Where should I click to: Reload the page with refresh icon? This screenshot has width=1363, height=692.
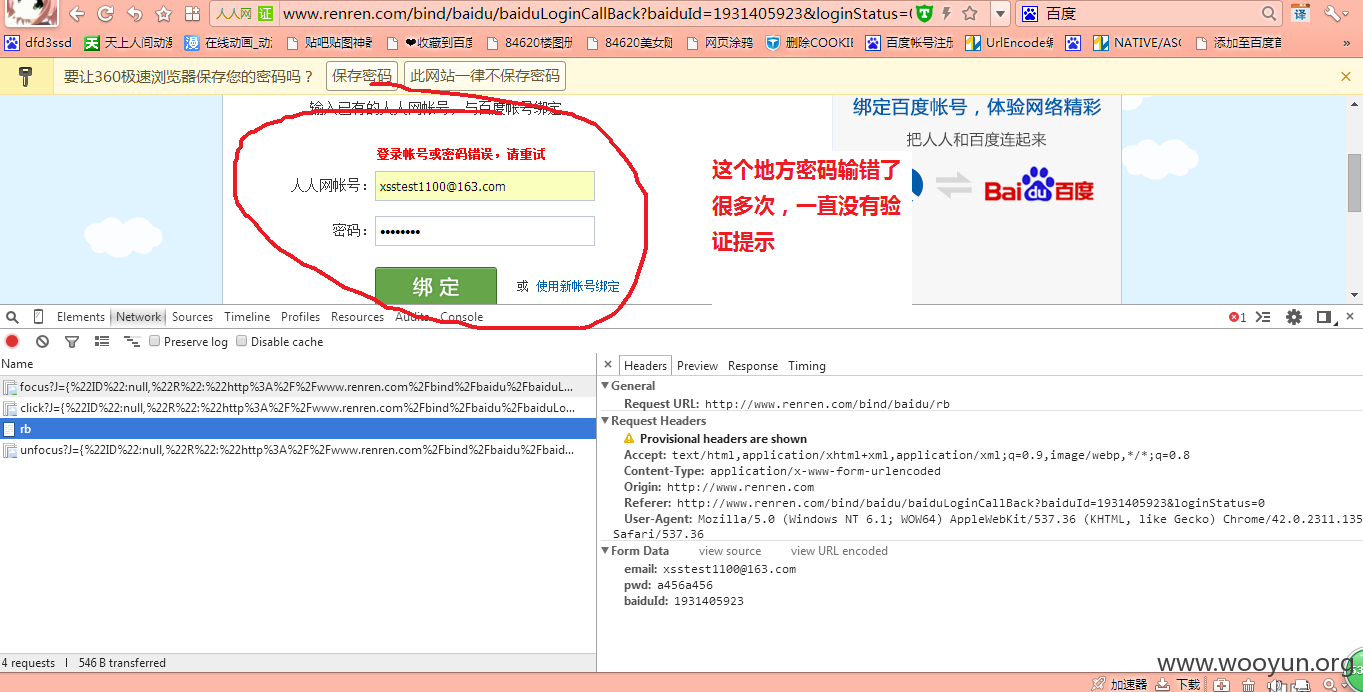point(105,14)
